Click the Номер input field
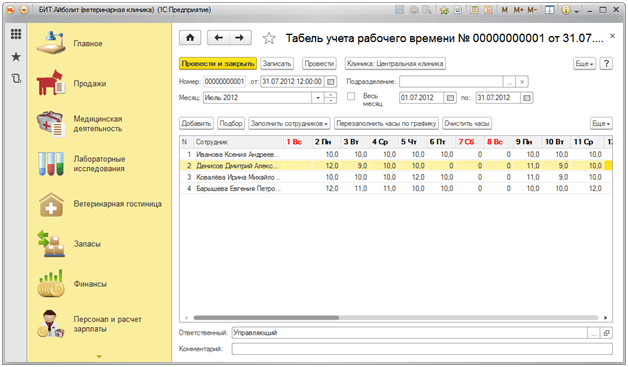Screen dimensions: 628x367 tap(224, 82)
